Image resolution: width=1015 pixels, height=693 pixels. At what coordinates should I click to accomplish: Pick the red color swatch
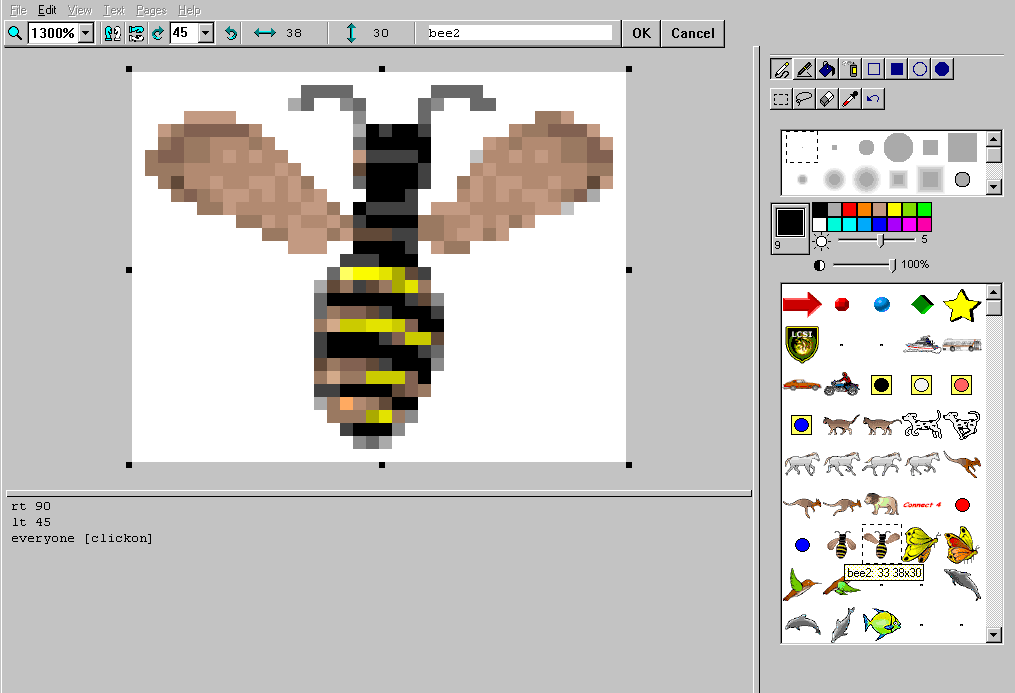pos(850,209)
